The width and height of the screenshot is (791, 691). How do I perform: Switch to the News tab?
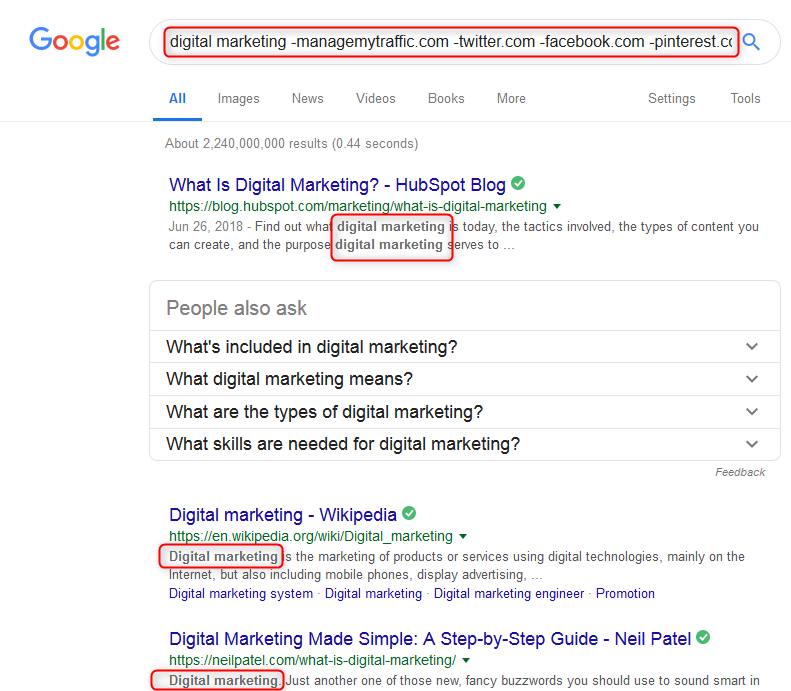click(308, 98)
